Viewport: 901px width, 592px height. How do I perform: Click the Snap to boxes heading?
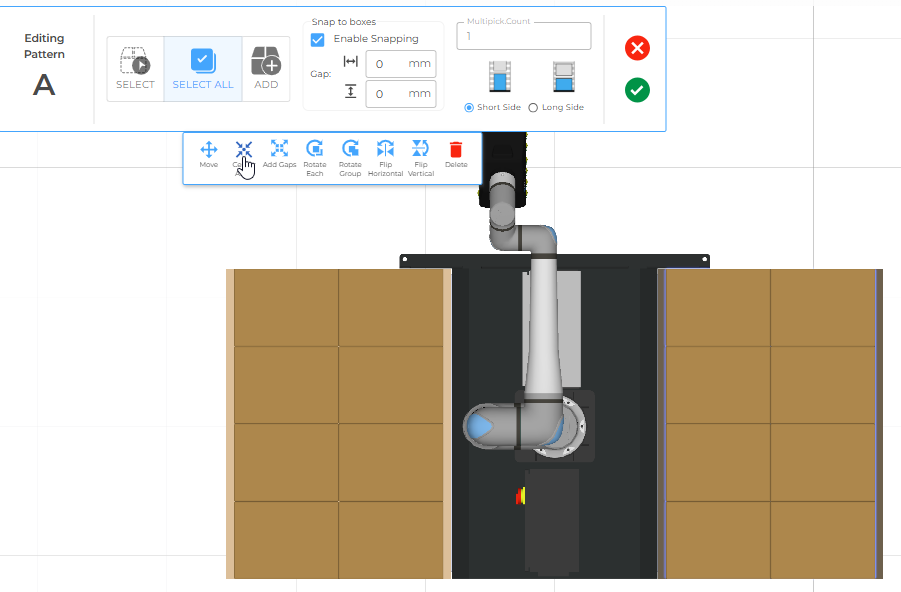click(x=344, y=22)
